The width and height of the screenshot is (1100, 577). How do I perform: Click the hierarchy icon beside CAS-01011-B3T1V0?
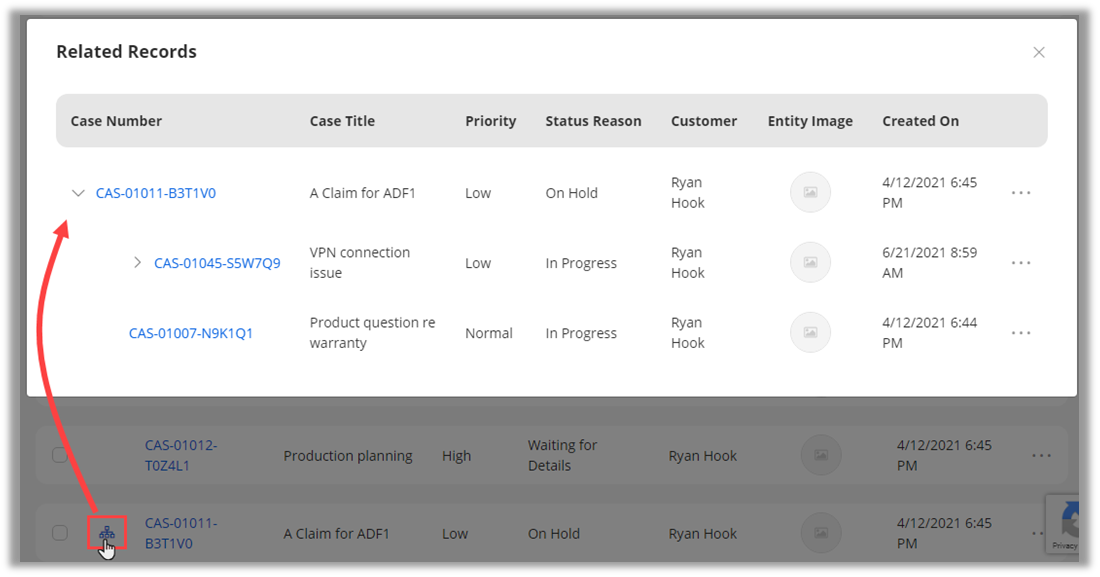tap(106, 534)
